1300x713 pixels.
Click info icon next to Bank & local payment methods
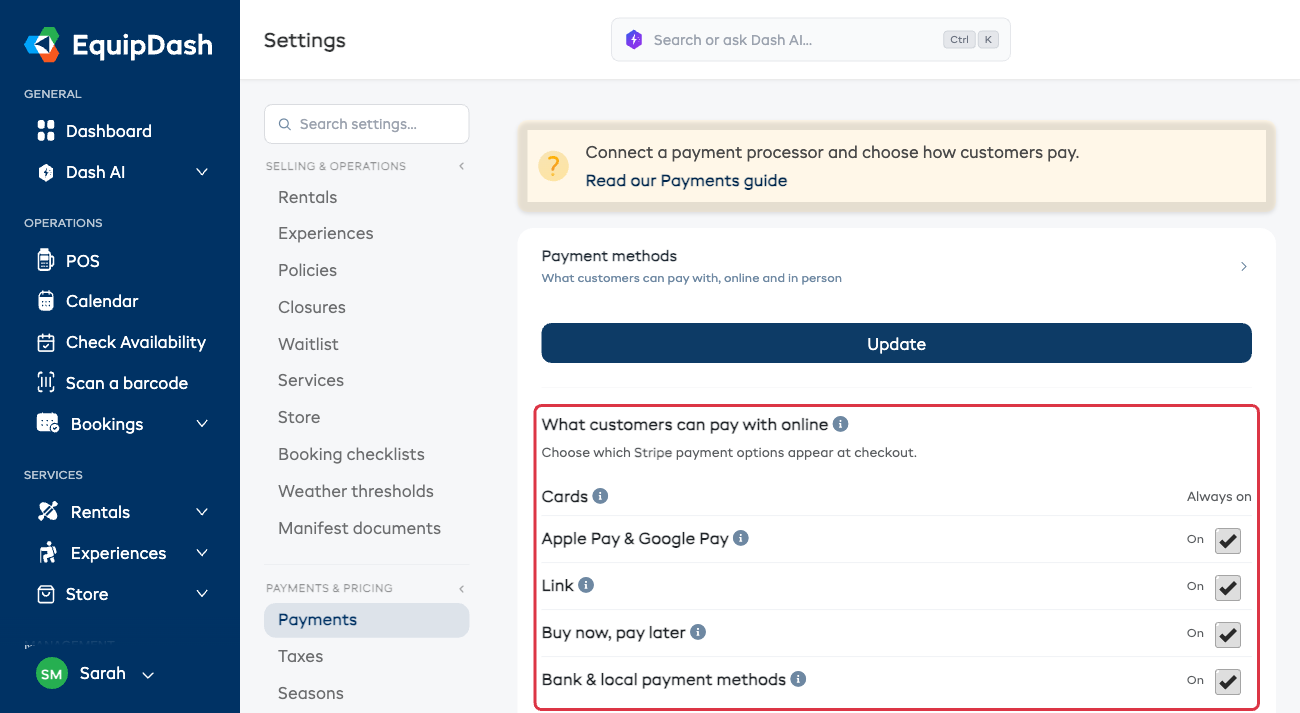pyautogui.click(x=798, y=679)
